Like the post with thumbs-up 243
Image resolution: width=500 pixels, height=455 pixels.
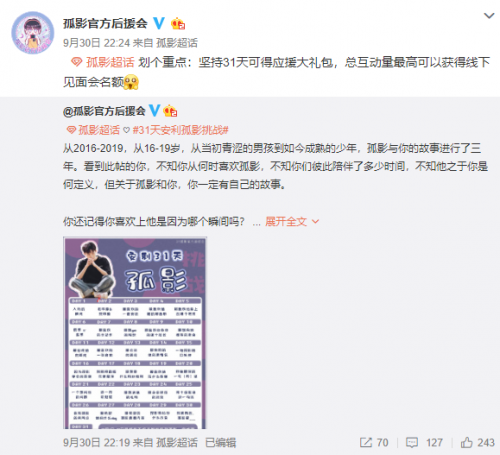pyautogui.click(x=477, y=443)
